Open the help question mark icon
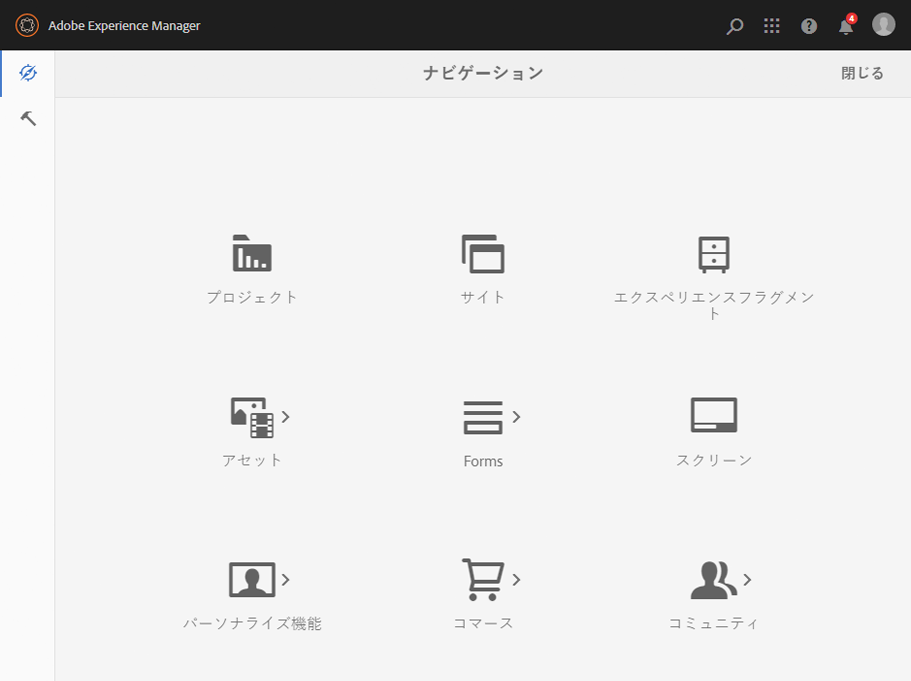The width and height of the screenshot is (911, 681). 809,26
